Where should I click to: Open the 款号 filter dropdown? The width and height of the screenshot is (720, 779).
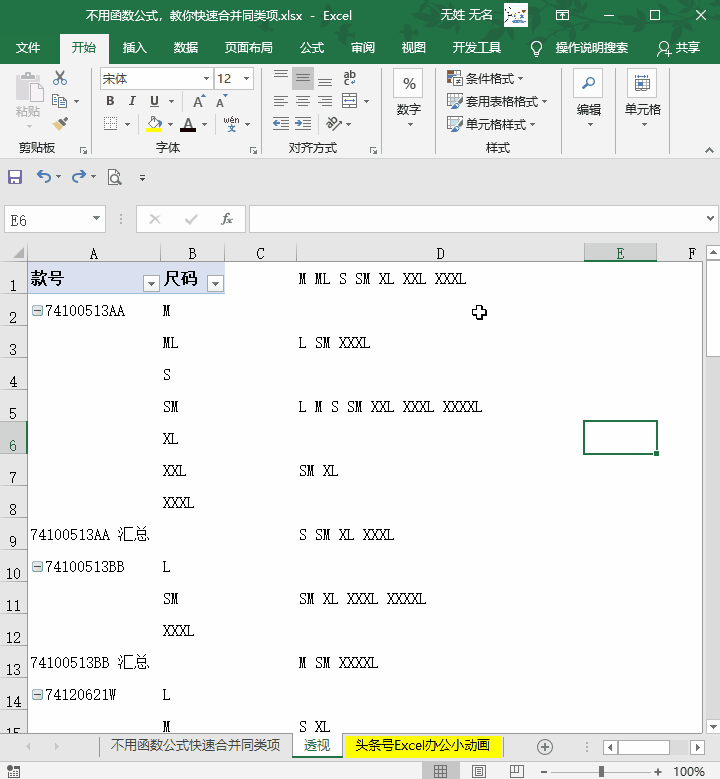[x=151, y=284]
